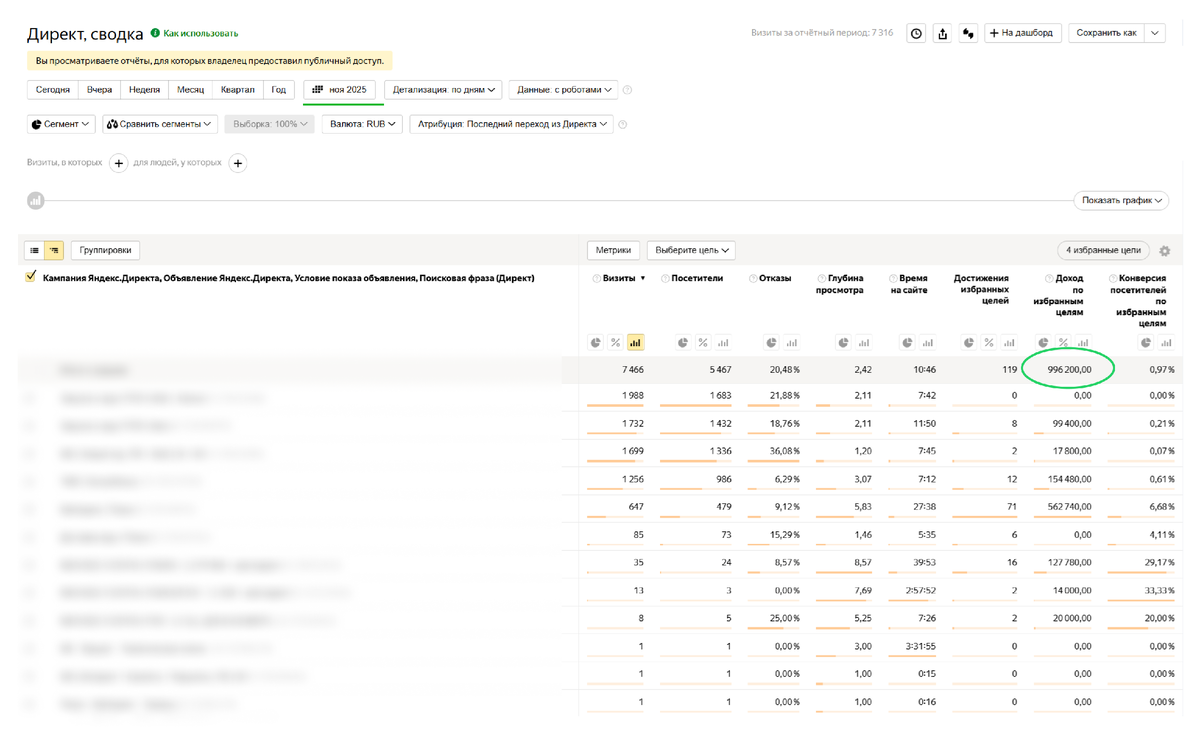Open Детализация: по дням dropdown
Image resolution: width=1200 pixels, height=736 pixels.
pyautogui.click(x=444, y=90)
